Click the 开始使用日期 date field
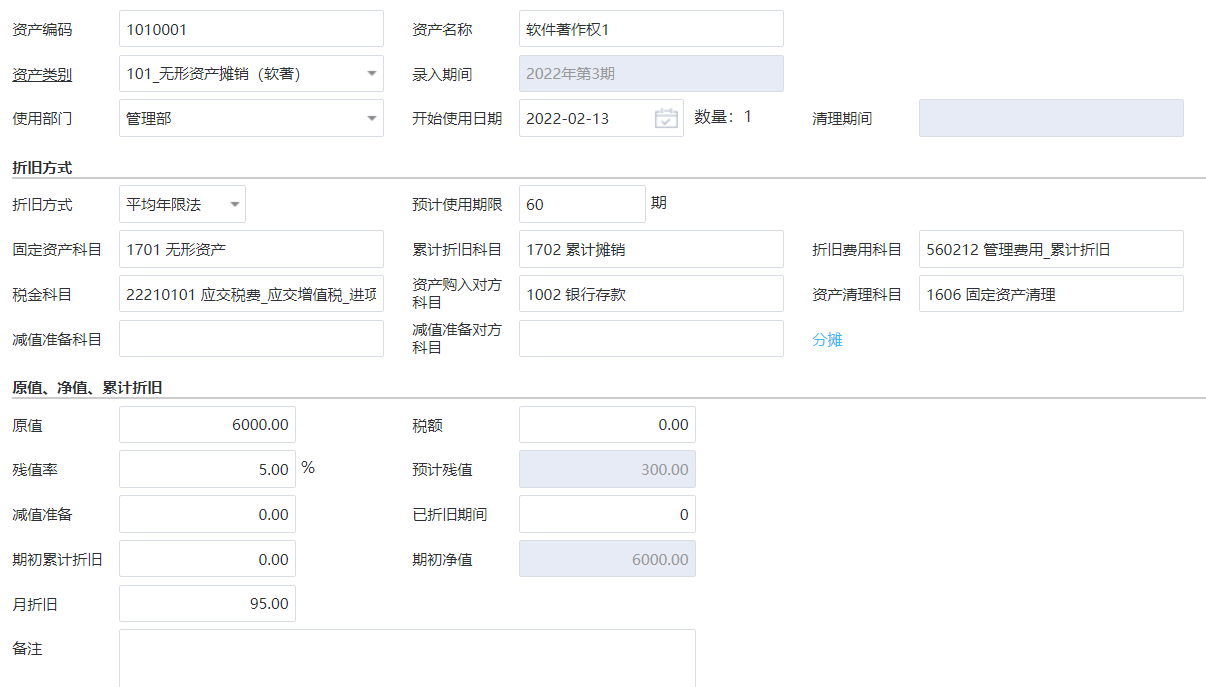The image size is (1206, 687). coord(601,118)
